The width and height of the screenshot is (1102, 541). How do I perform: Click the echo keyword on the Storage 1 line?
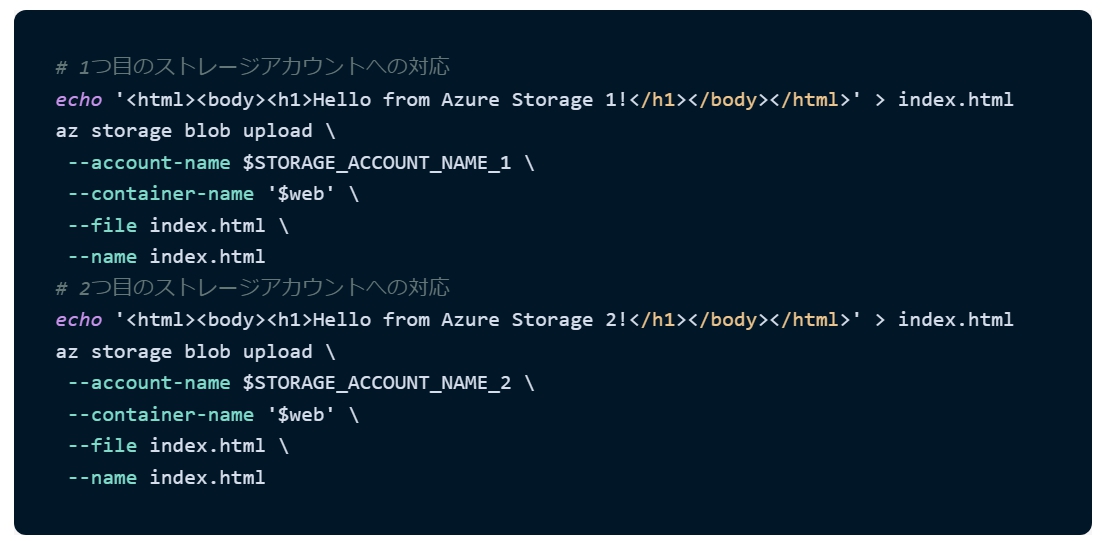pos(79,99)
